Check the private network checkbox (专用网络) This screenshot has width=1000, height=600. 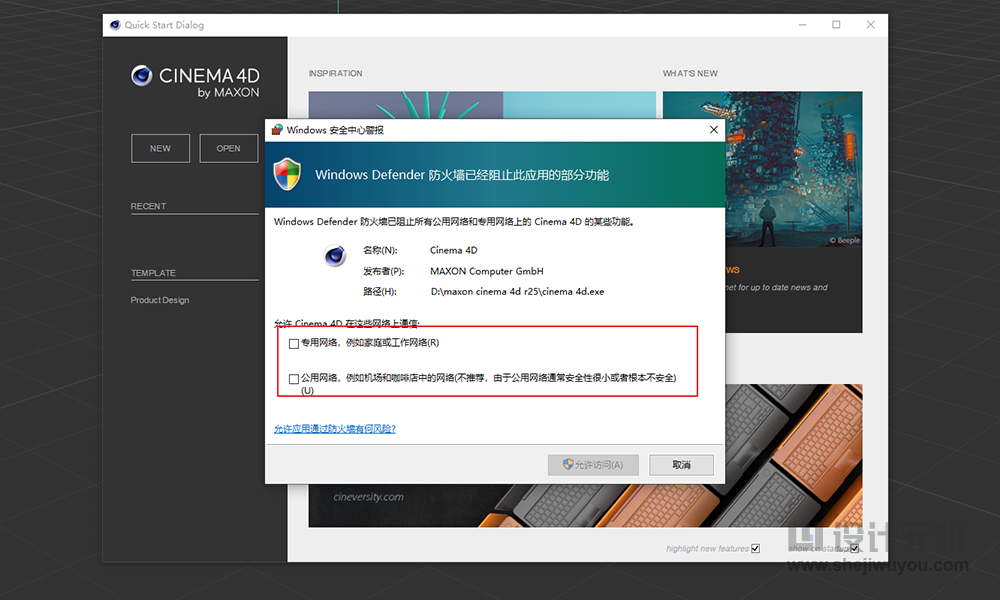coord(293,344)
